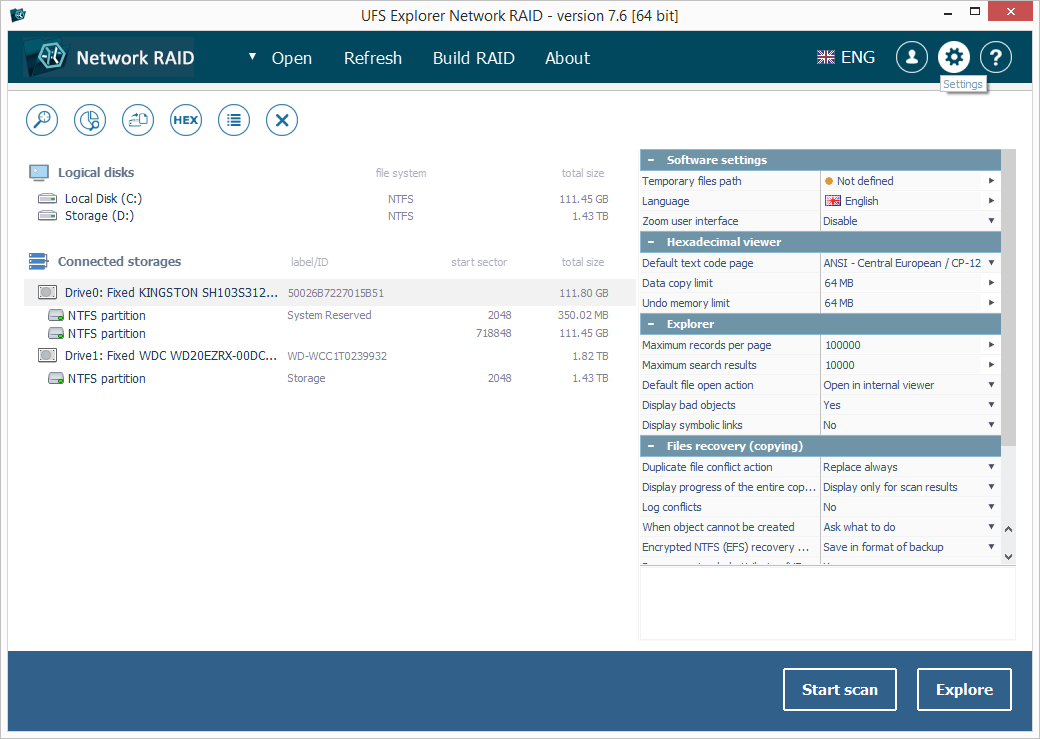Image resolution: width=1040 pixels, height=739 pixels.
Task: Collapse the Hexadecimal viewer section
Action: click(651, 242)
